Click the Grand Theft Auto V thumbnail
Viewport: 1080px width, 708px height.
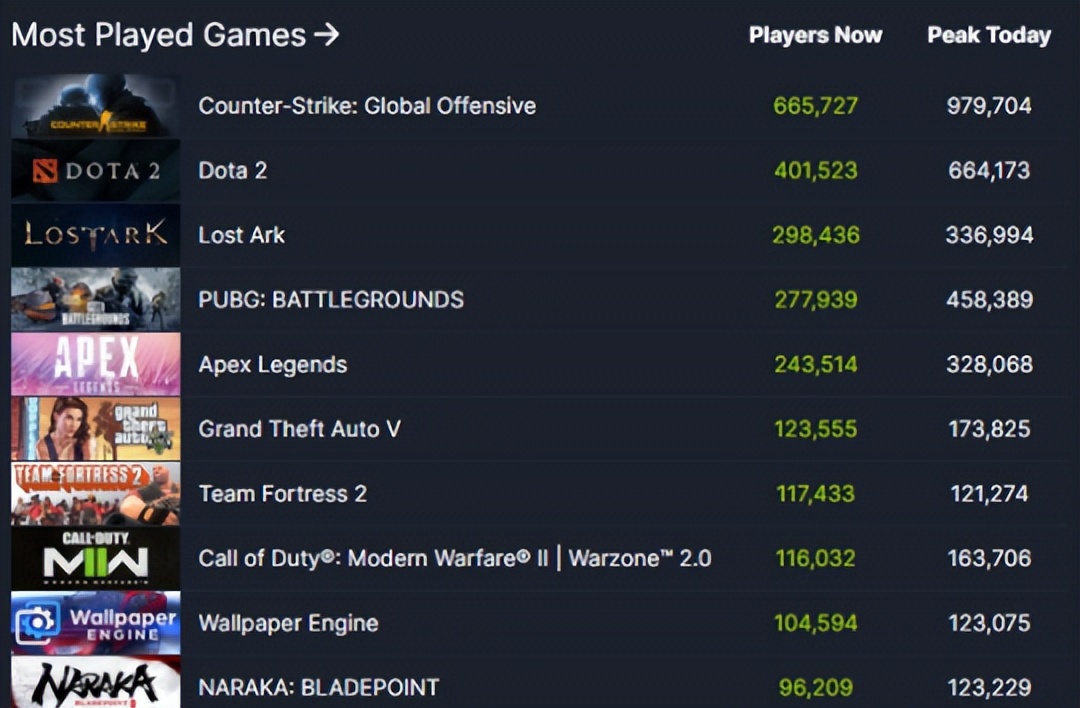(x=95, y=428)
